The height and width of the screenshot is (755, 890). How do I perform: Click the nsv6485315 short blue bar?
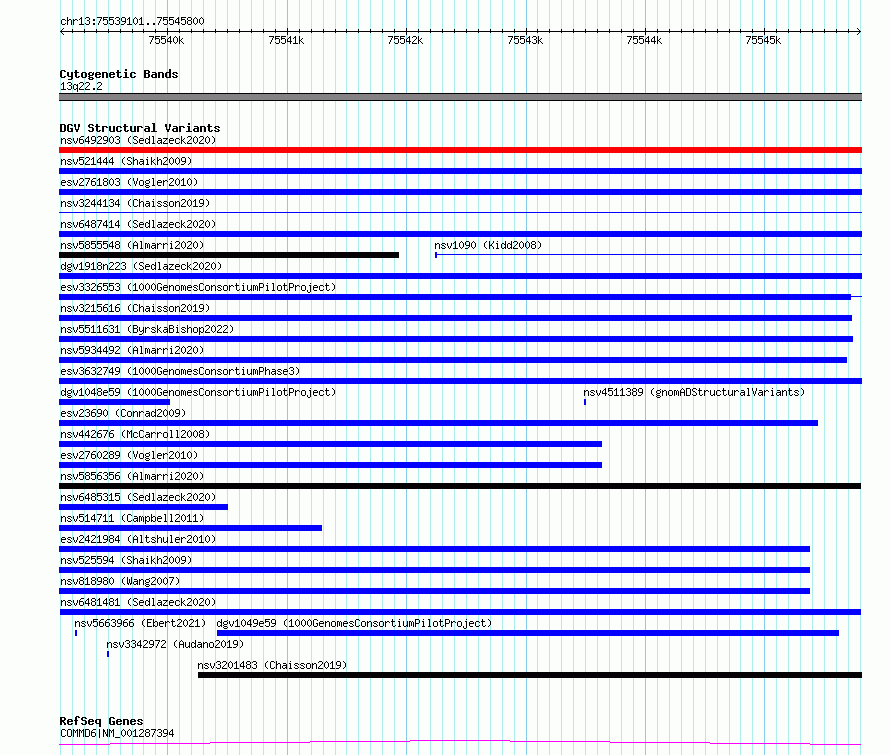pos(143,507)
